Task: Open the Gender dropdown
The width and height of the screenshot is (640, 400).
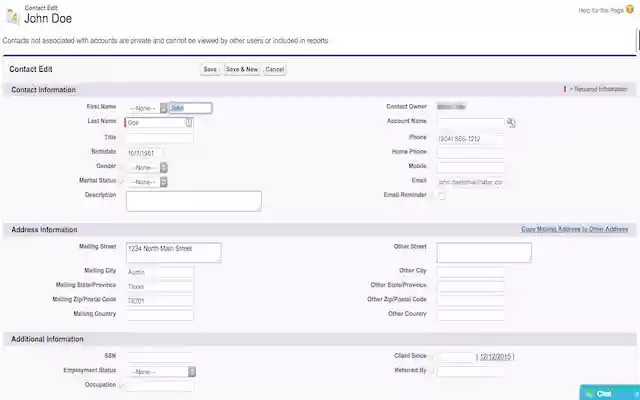Action: click(x=147, y=167)
